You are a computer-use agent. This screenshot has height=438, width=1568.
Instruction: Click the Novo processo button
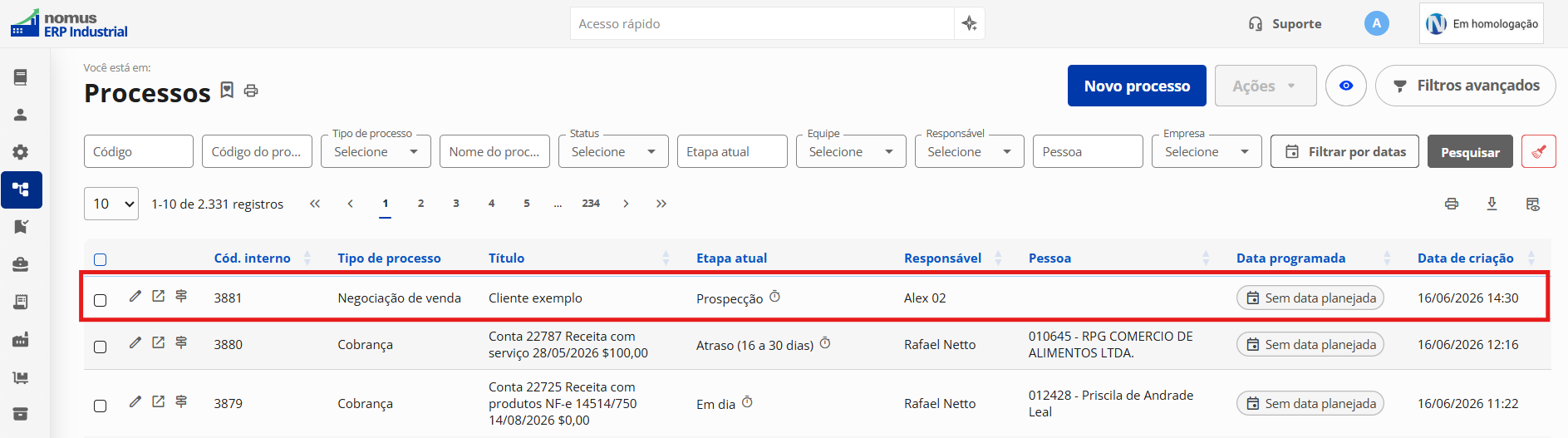pos(1137,86)
